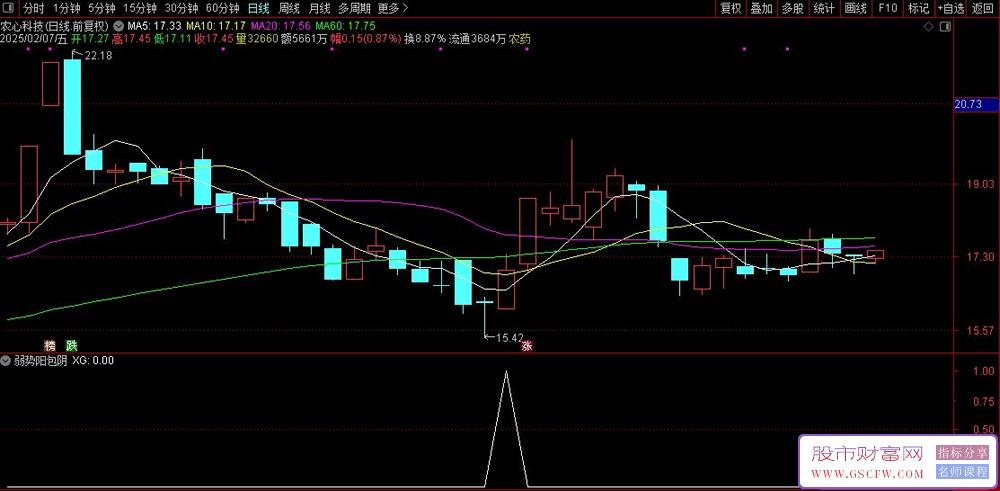The image size is (1000, 491).
Task: Click the 榜 marker below the chart
Action: click(x=50, y=346)
